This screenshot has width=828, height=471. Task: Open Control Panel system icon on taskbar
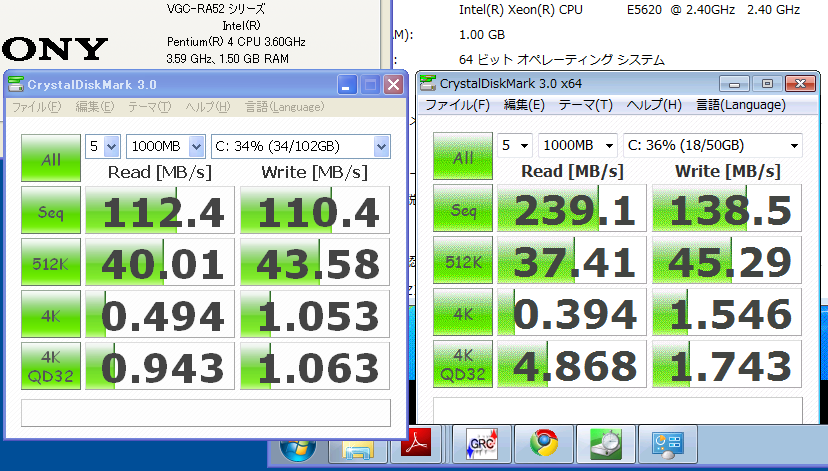(x=667, y=444)
